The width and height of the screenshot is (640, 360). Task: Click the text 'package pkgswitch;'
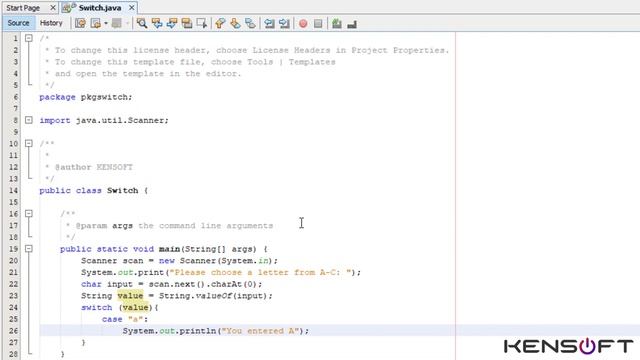[86, 97]
